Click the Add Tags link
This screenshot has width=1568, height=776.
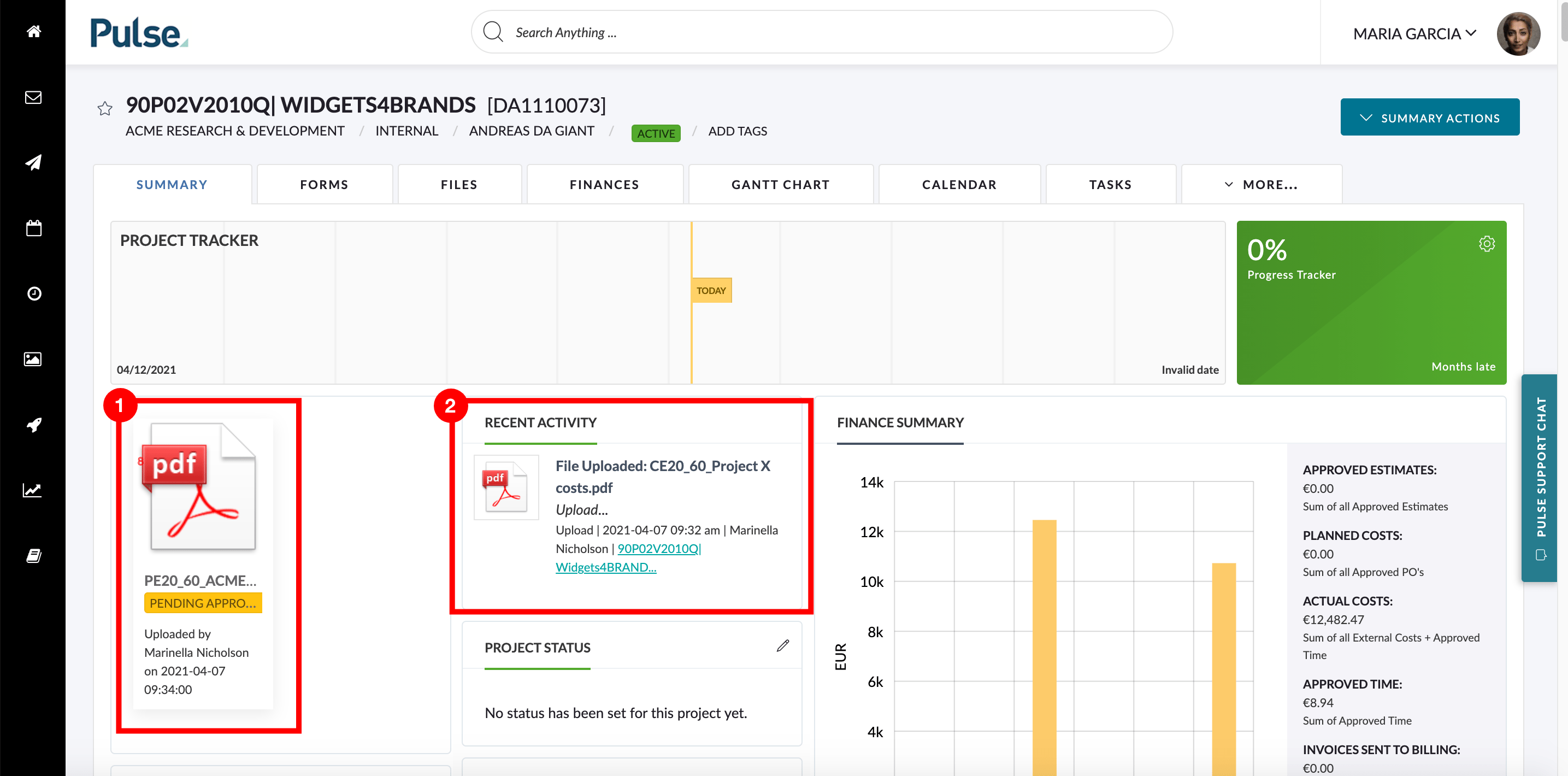click(x=737, y=131)
